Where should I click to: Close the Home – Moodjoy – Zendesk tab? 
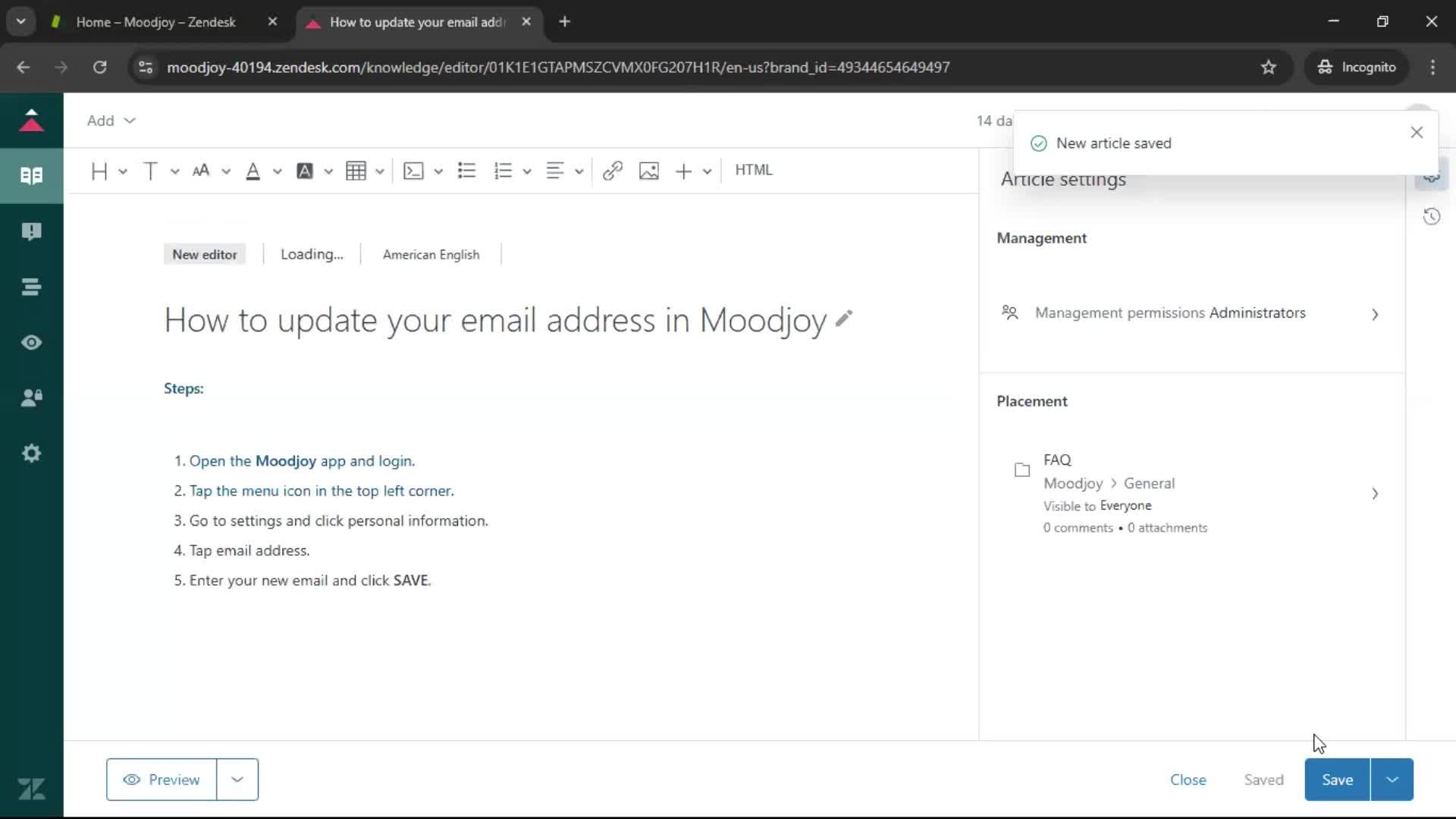coord(273,22)
